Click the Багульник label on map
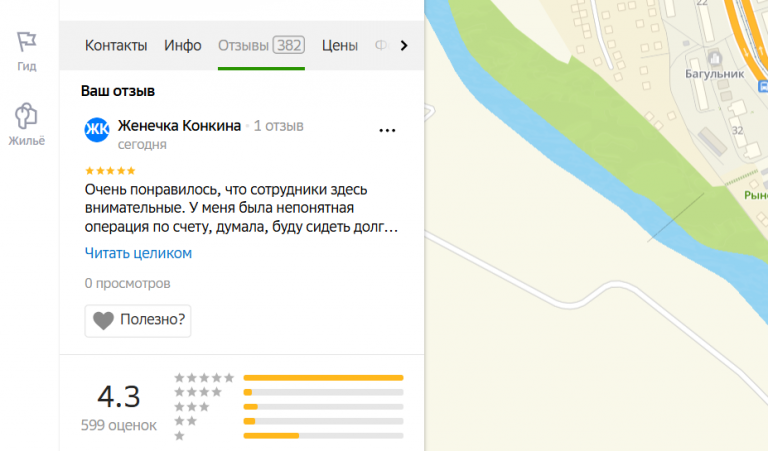 [x=714, y=74]
